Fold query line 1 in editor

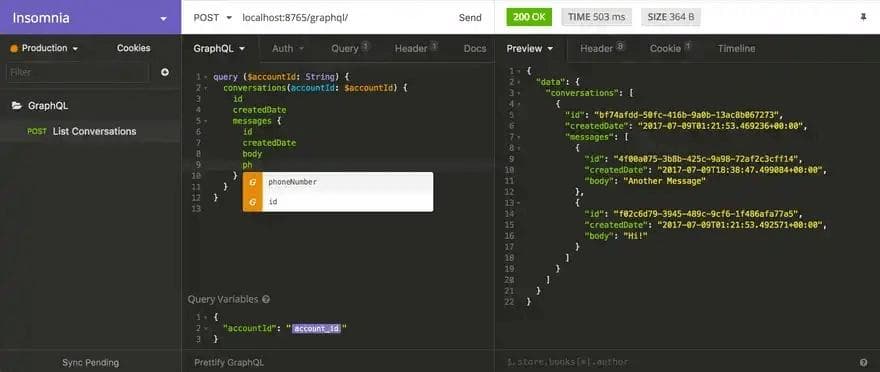207,77
